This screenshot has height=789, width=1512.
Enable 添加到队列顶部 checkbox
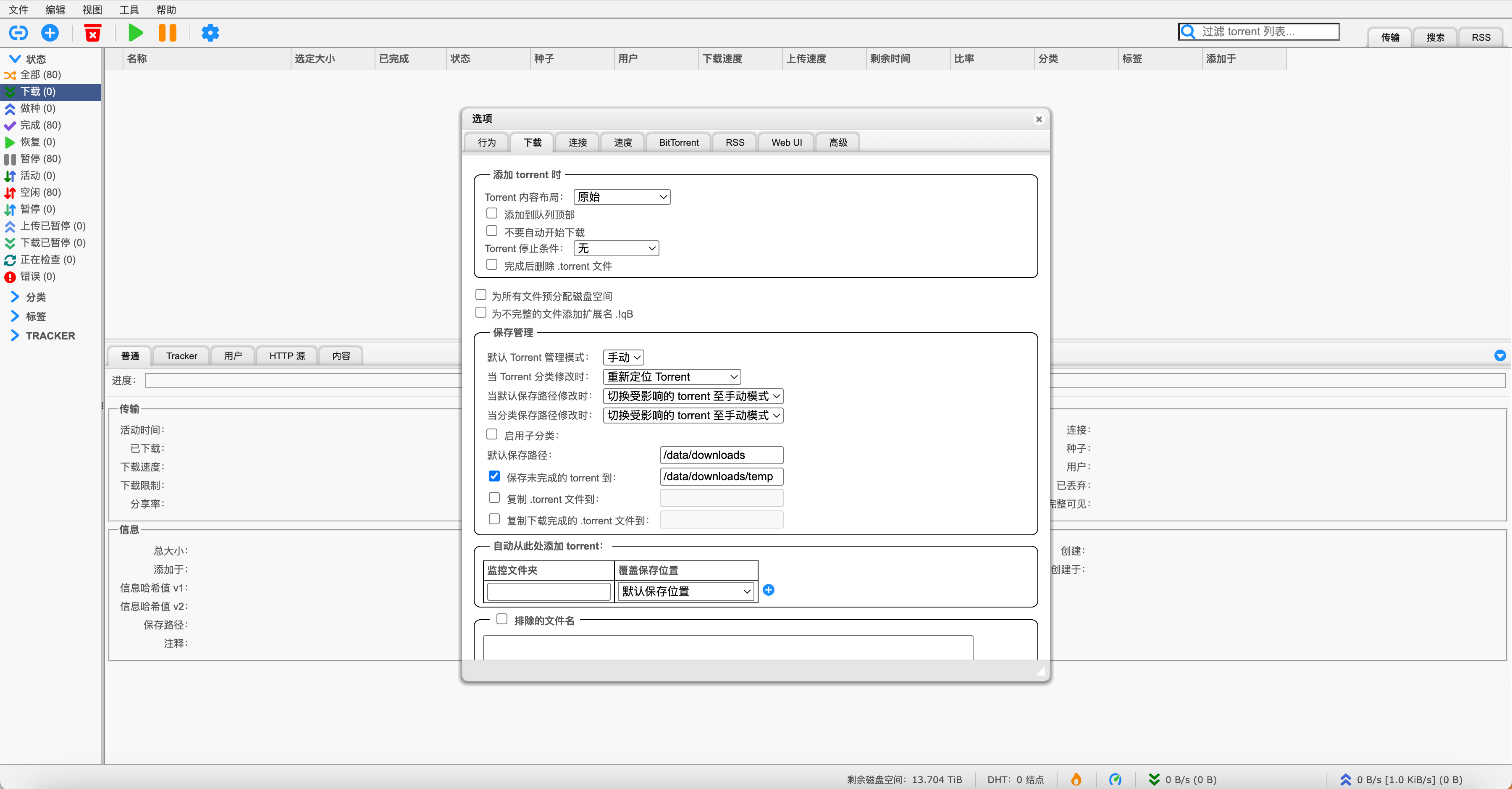[492, 213]
